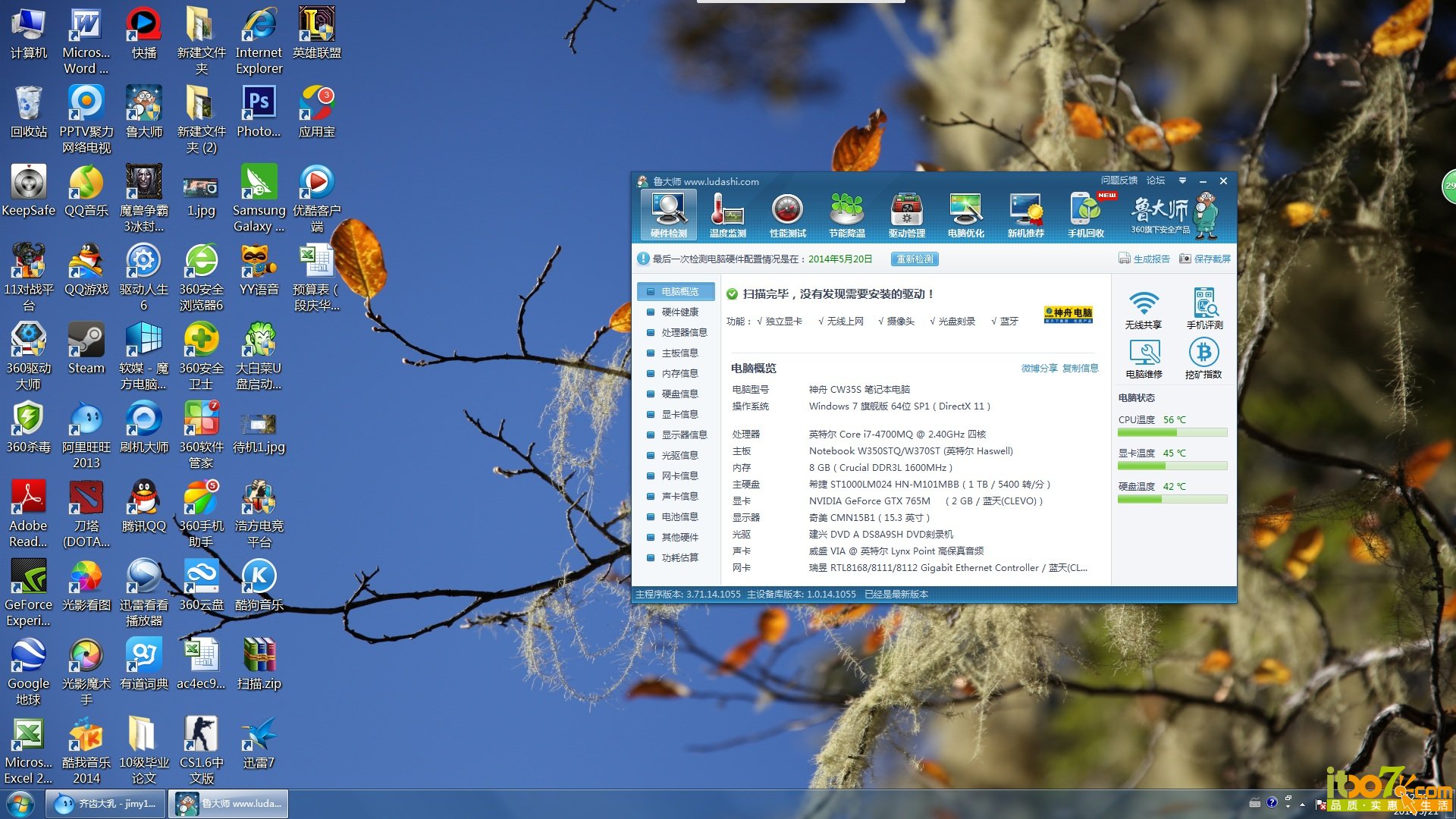This screenshot has width=1456, height=819.
Task: Click the 硬盘温度 temperature bar
Action: coord(1172,500)
